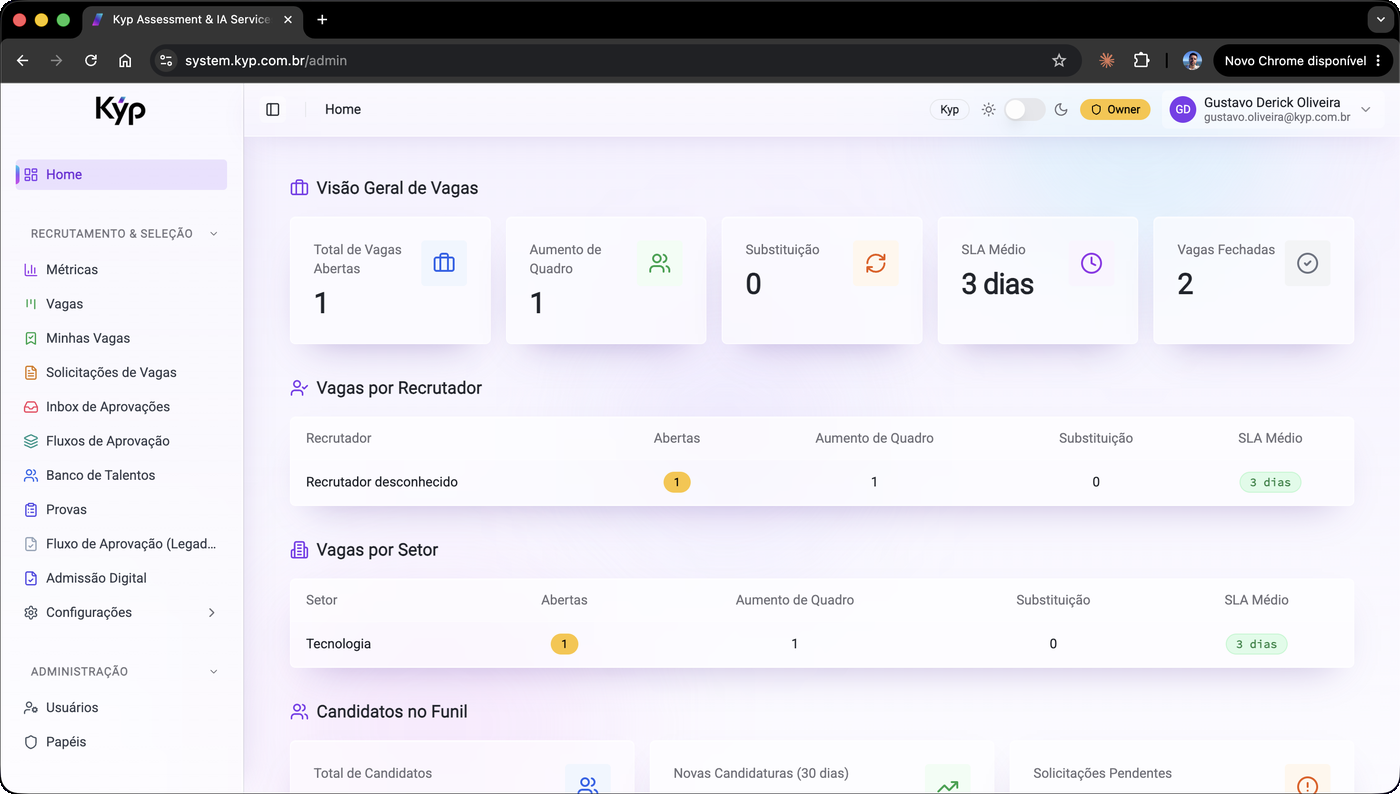Image resolution: width=1400 pixels, height=794 pixels.
Task: Bookmark this page with the star icon
Action: [1059, 60]
